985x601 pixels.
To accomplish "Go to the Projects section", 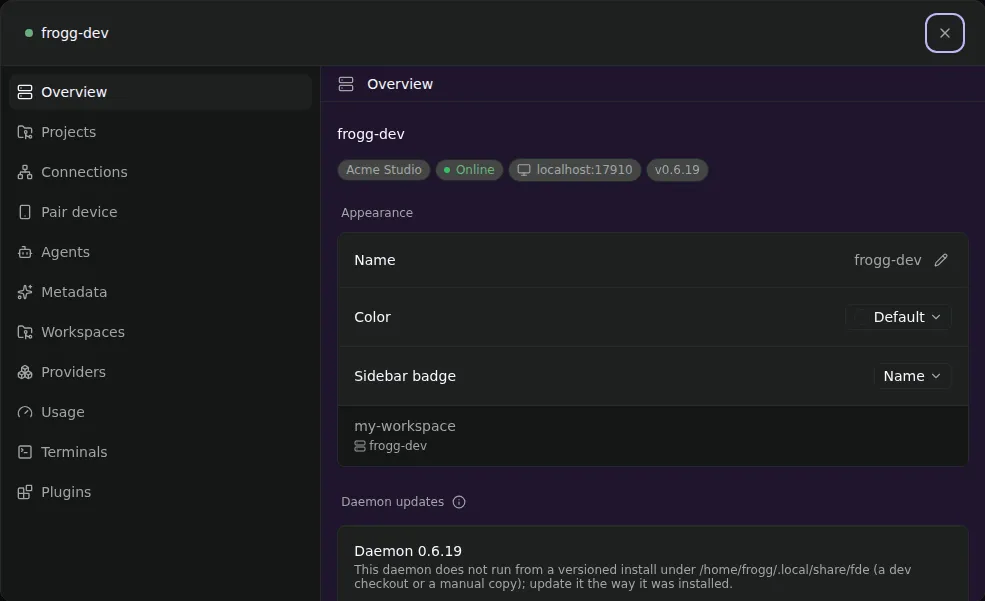I will (161, 133).
